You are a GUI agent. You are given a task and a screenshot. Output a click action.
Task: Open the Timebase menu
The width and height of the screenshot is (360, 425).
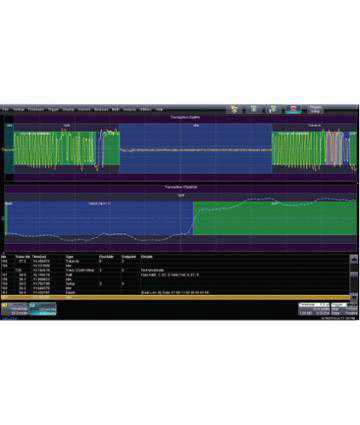pos(36,110)
